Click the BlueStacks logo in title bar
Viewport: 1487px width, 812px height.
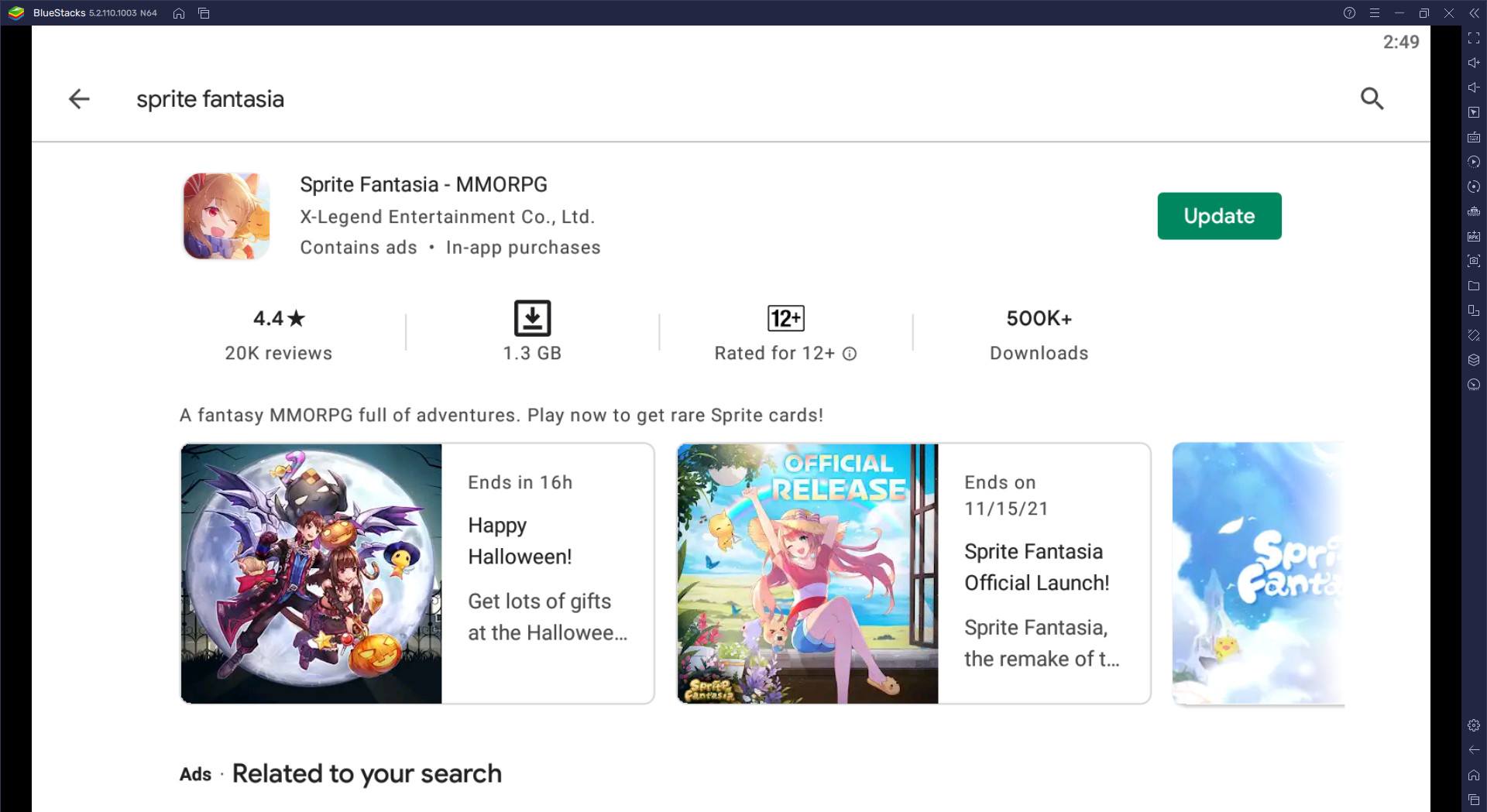16,13
